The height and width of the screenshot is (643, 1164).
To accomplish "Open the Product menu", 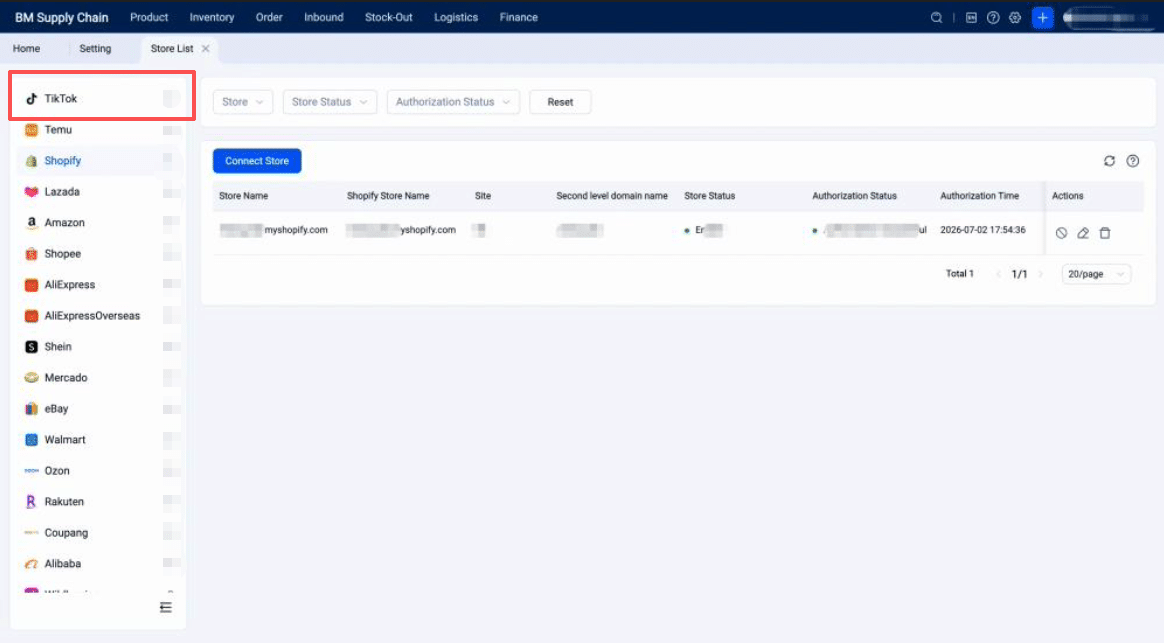I will (149, 17).
